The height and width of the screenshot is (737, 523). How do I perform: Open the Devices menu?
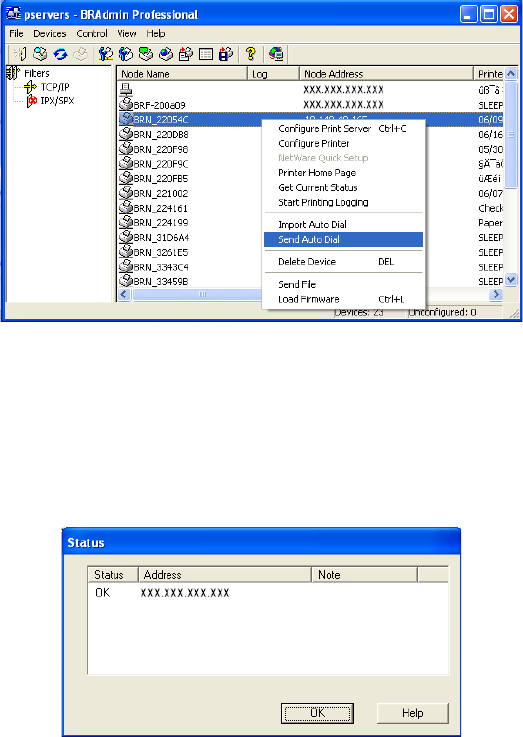pyautogui.click(x=49, y=33)
